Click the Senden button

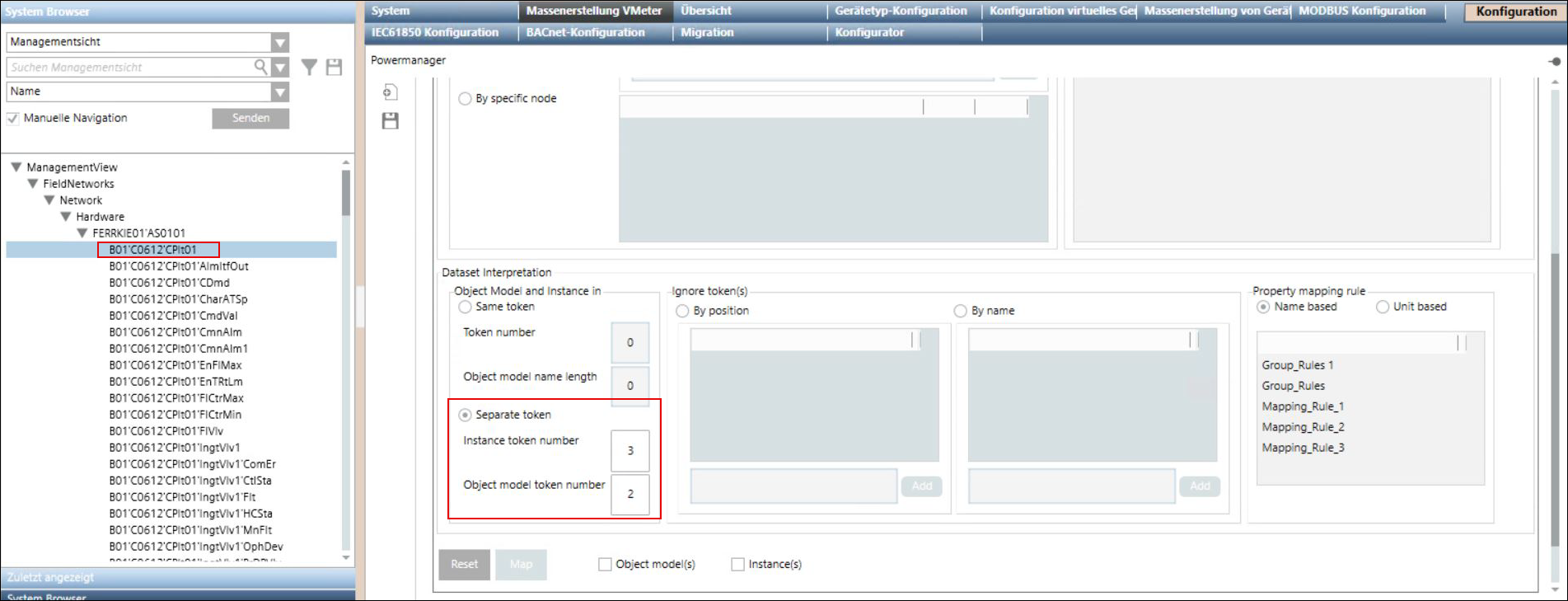250,118
